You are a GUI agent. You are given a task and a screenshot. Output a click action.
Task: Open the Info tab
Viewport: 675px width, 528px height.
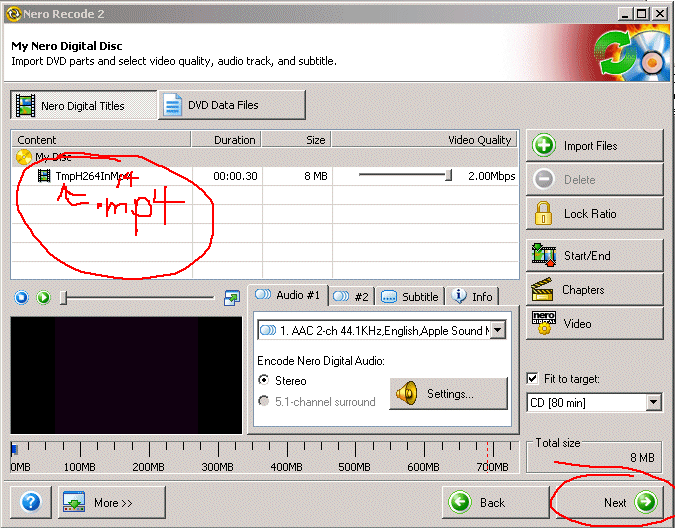tap(472, 296)
